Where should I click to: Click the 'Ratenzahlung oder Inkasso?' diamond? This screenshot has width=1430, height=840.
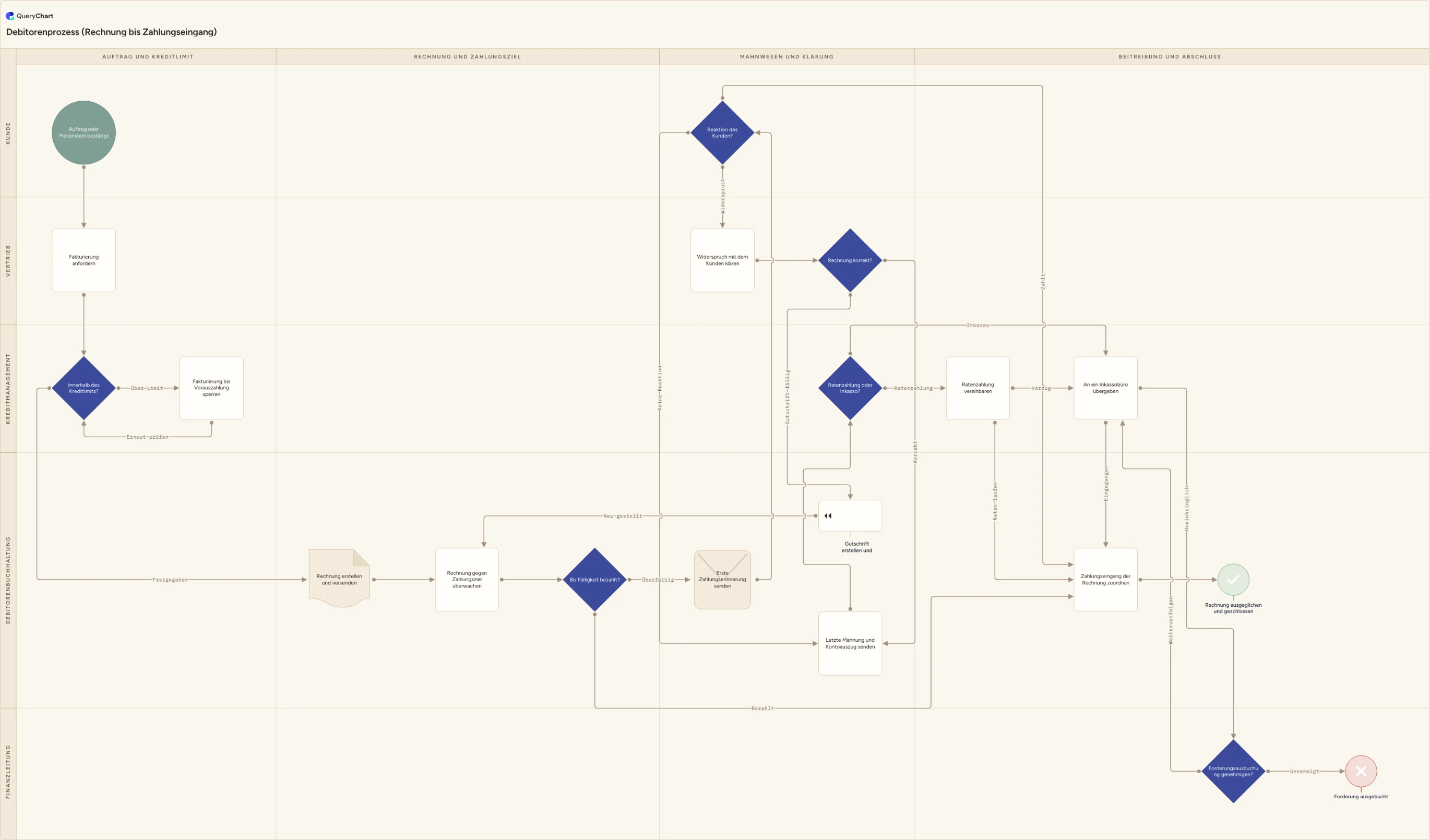pyautogui.click(x=850, y=388)
